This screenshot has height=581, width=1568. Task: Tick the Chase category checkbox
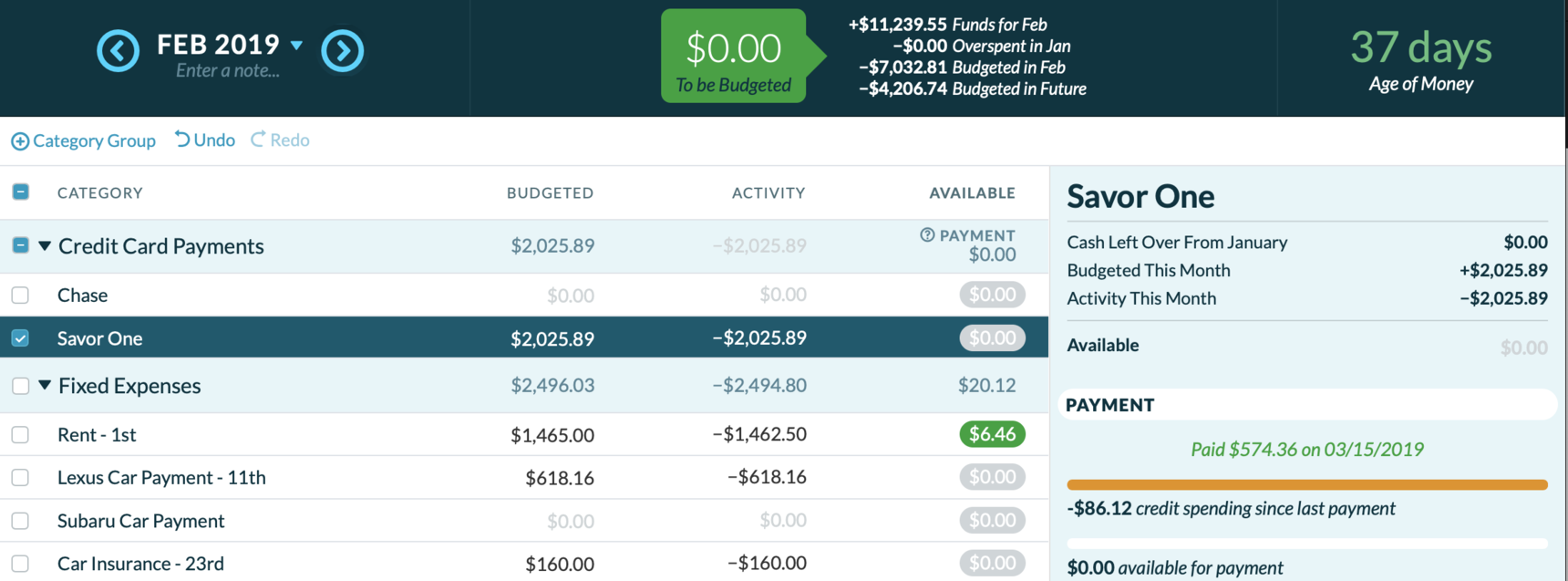coord(20,296)
